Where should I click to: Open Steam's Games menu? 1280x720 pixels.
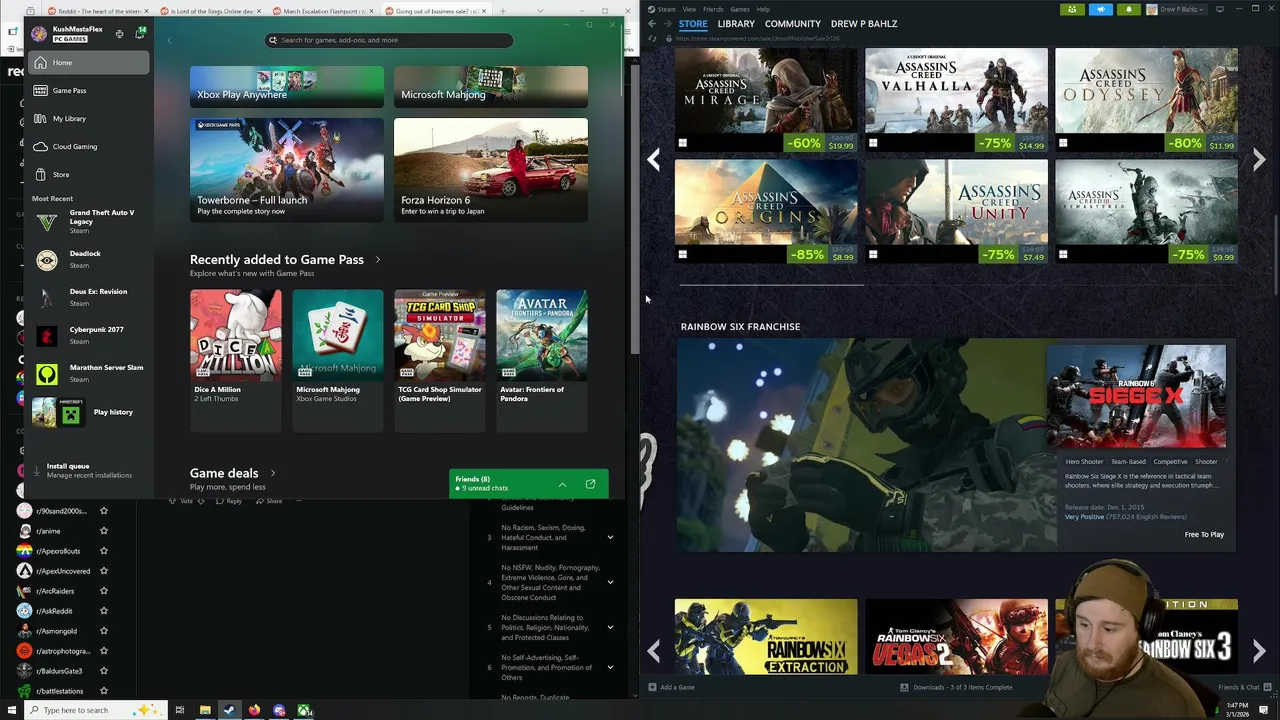tap(740, 9)
